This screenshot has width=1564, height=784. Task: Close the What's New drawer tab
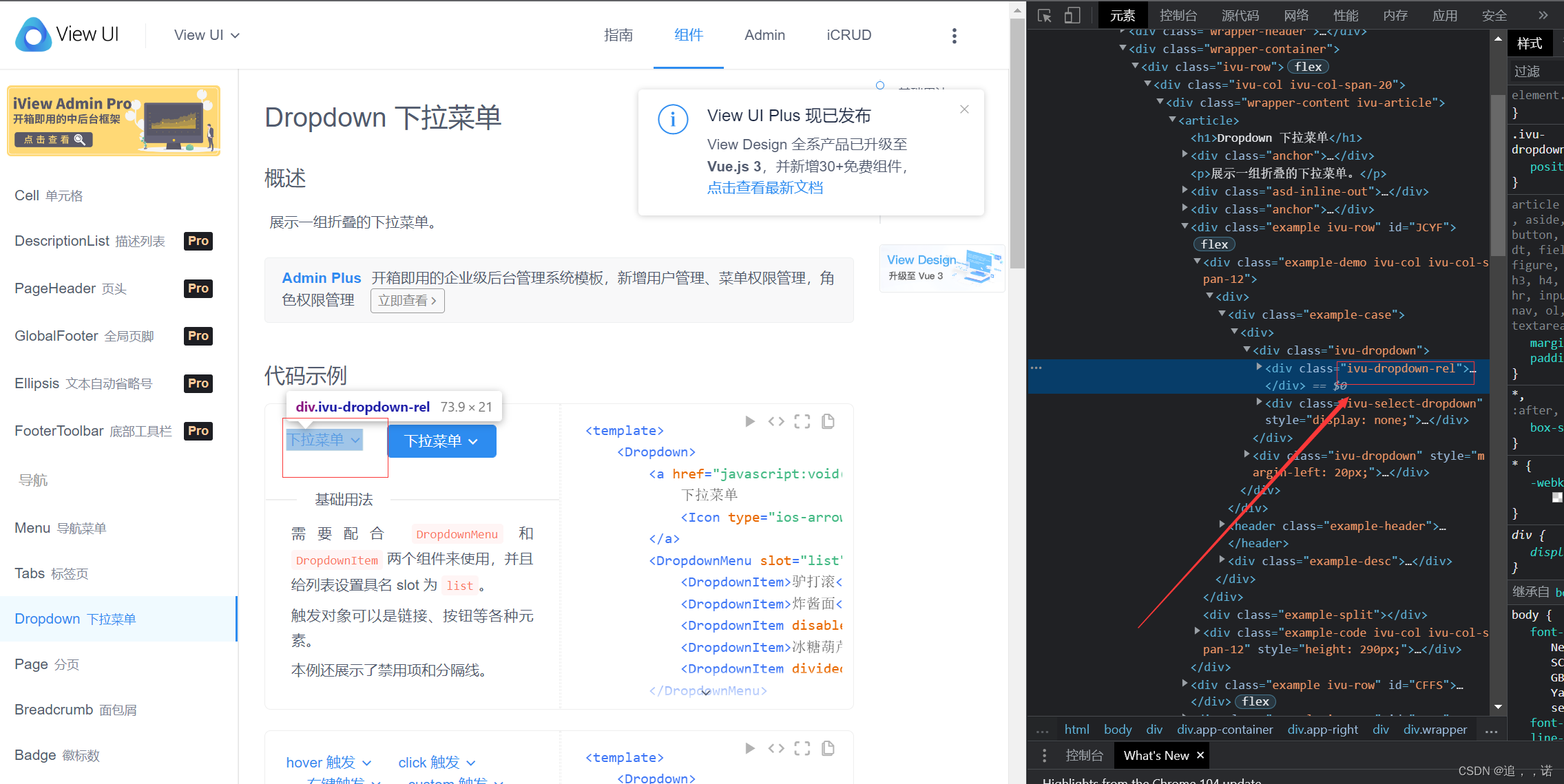[1200, 755]
